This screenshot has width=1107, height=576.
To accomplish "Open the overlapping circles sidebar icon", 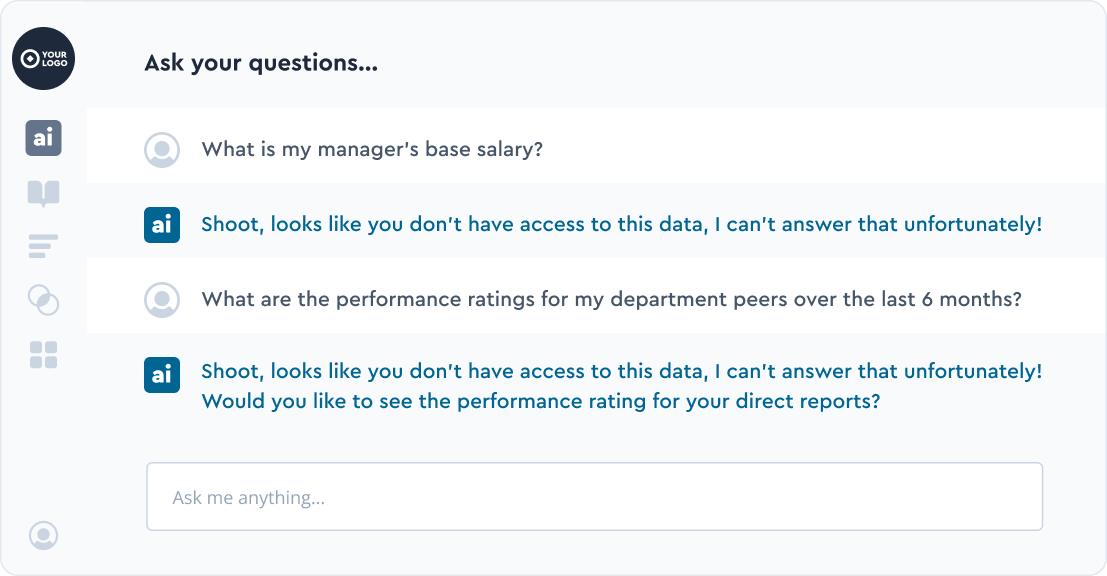I will coord(43,299).
